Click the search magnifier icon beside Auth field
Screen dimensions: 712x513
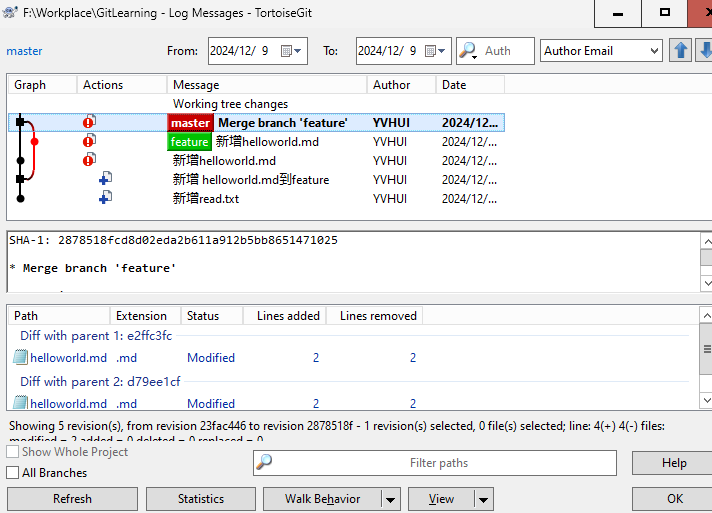(x=468, y=50)
